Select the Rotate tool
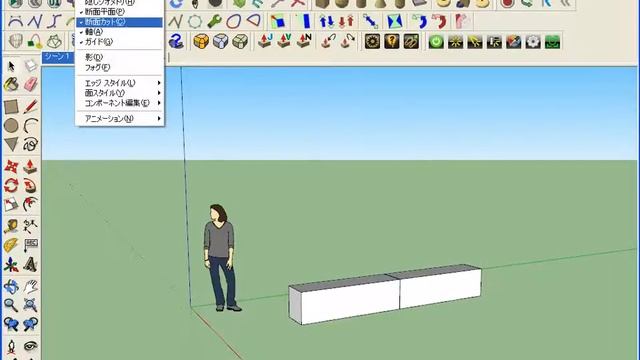This screenshot has height=360, width=640. point(11,186)
